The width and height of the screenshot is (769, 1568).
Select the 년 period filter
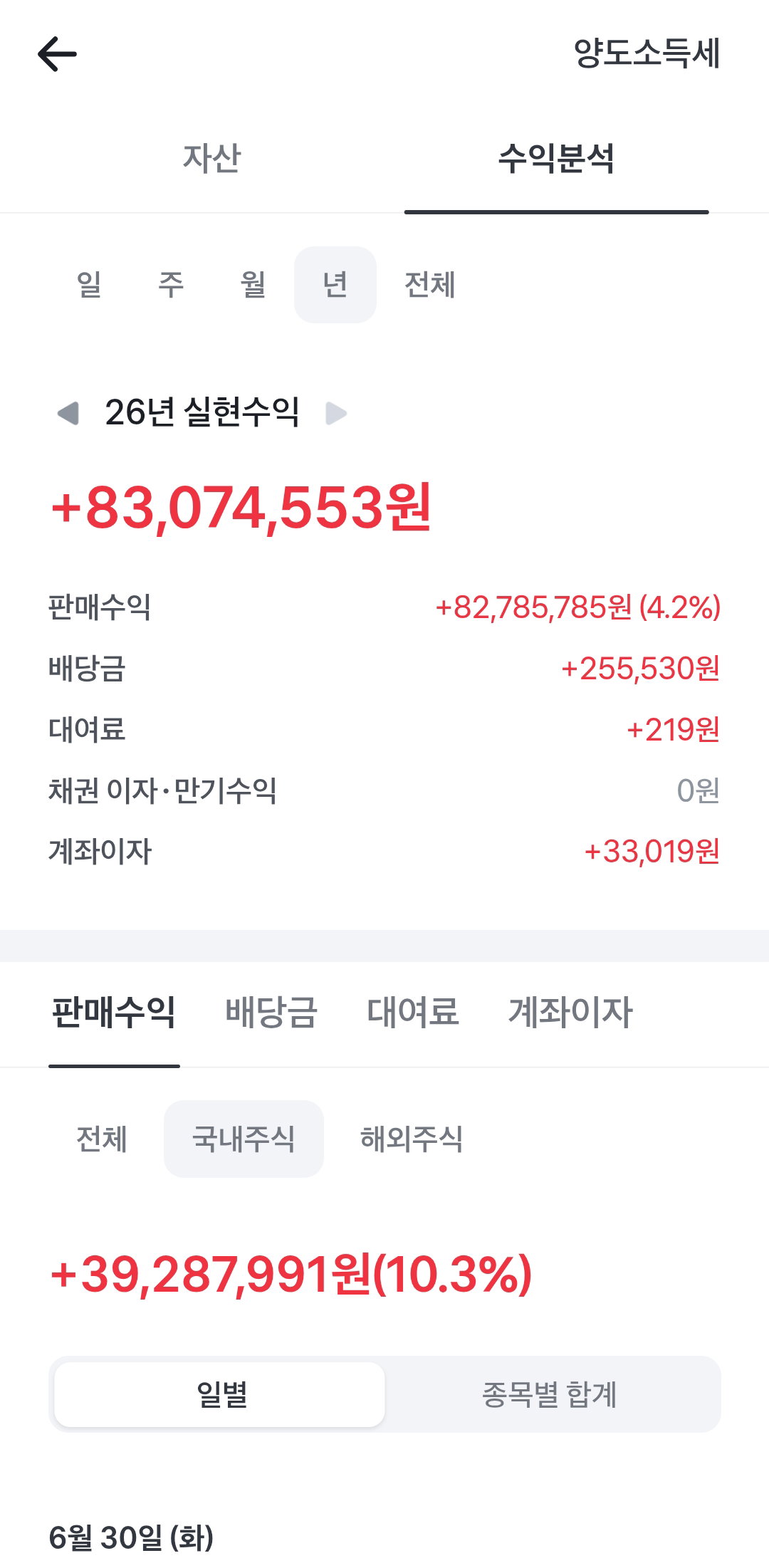(x=335, y=285)
